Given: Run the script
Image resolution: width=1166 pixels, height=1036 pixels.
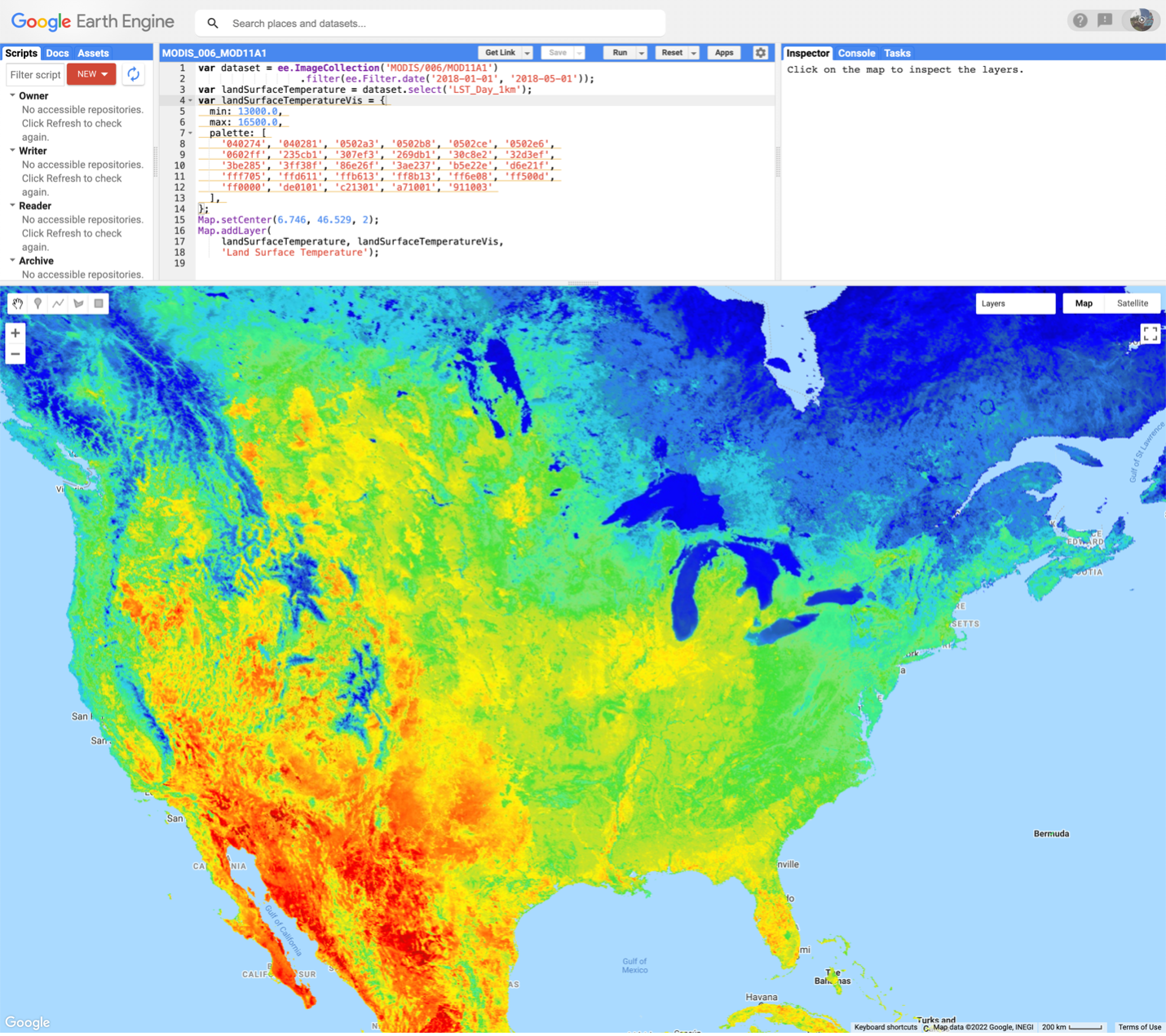Looking at the screenshot, I should point(620,53).
